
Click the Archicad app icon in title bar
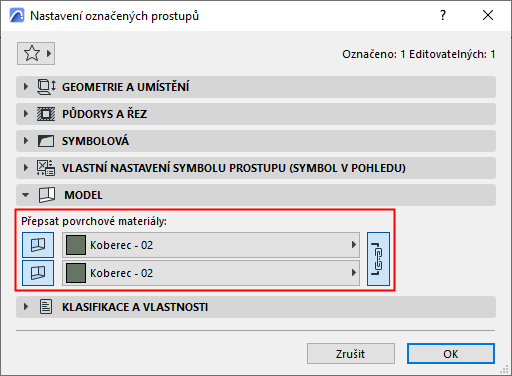point(17,15)
